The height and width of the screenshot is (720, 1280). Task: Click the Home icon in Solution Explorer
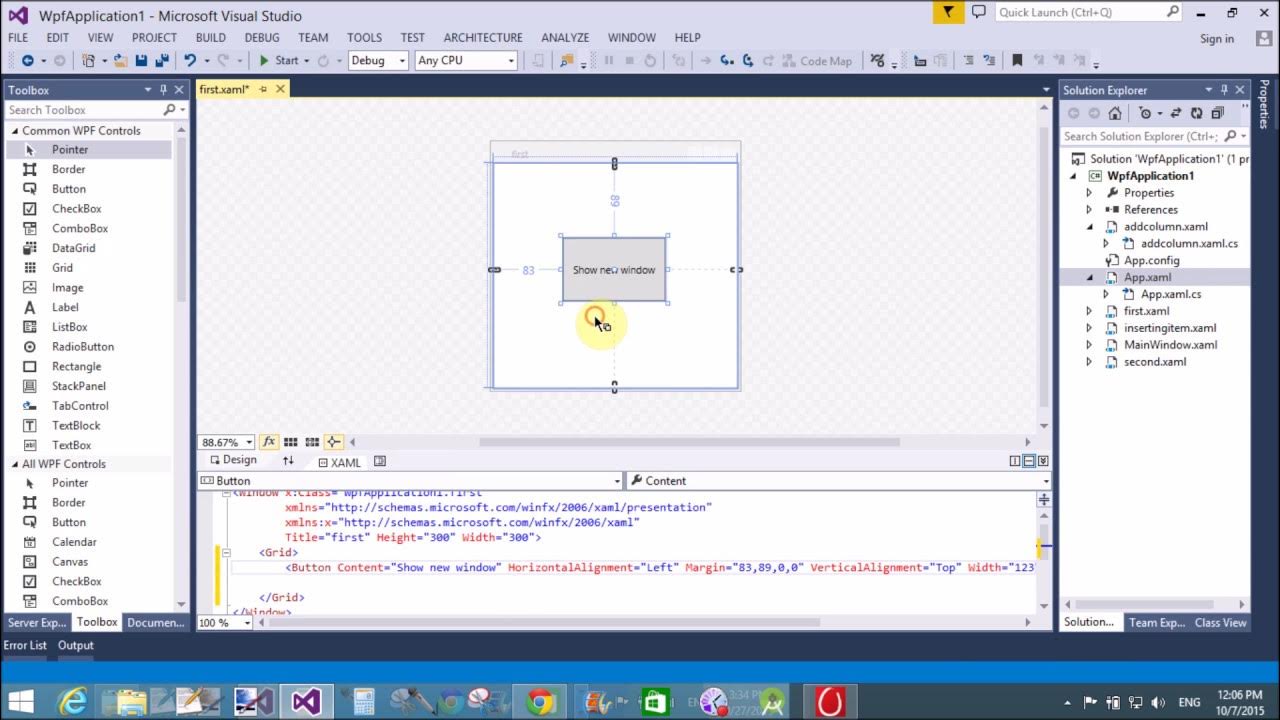coord(1115,113)
